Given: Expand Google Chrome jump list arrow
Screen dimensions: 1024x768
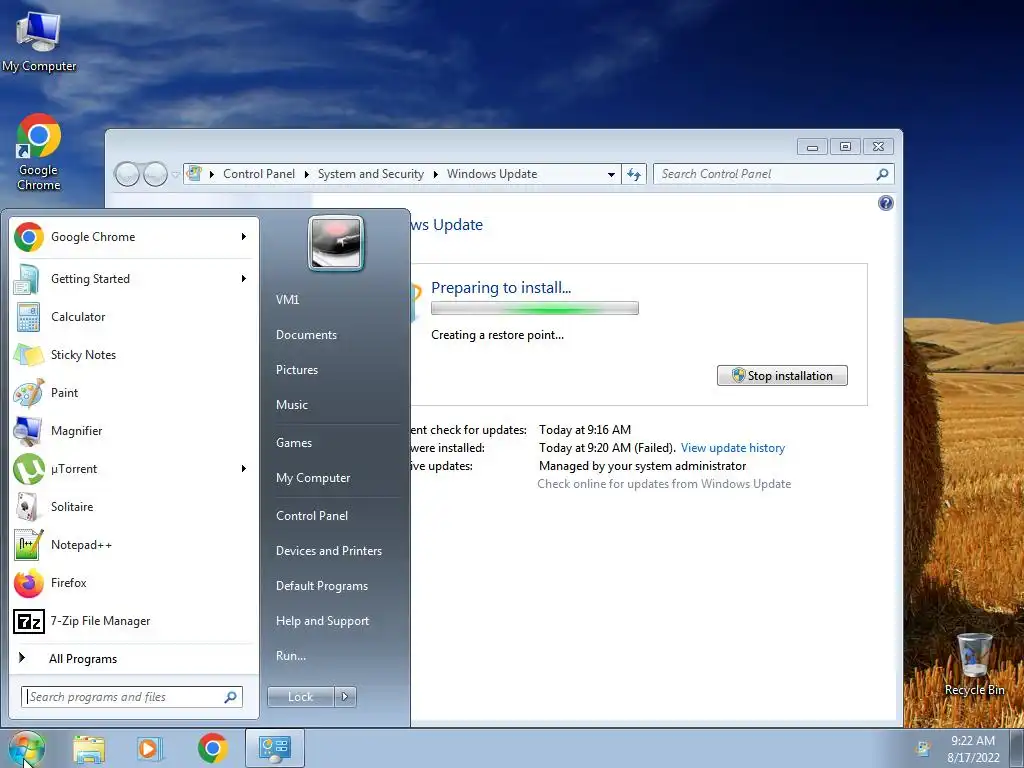Looking at the screenshot, I should tap(244, 236).
